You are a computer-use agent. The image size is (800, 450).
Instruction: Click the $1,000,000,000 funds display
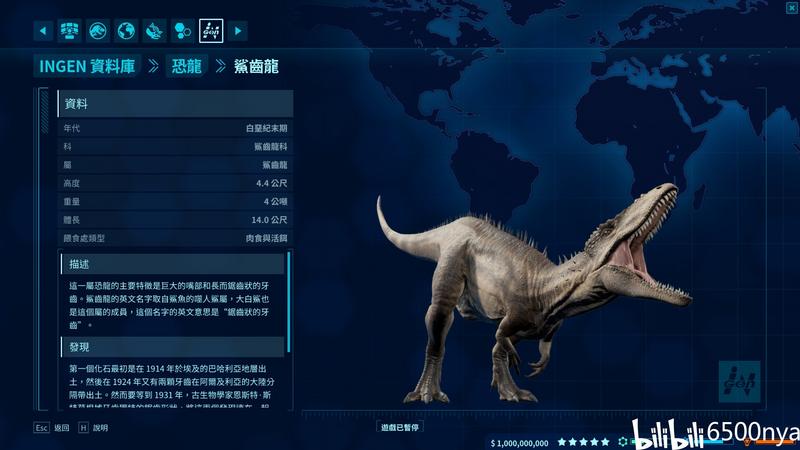[519, 443]
